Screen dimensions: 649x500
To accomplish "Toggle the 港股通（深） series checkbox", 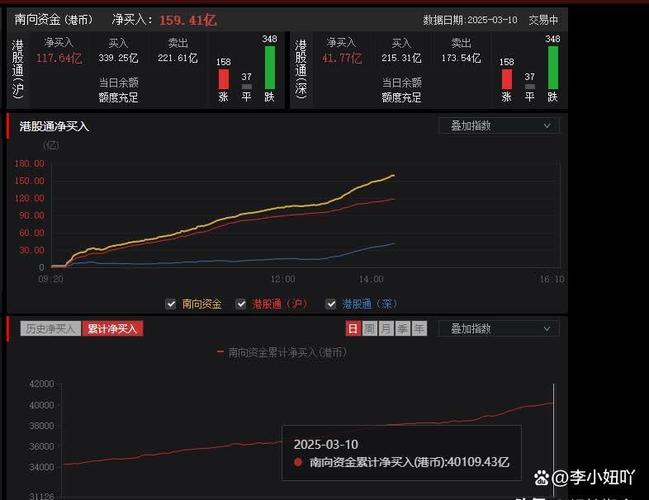I will [331, 304].
